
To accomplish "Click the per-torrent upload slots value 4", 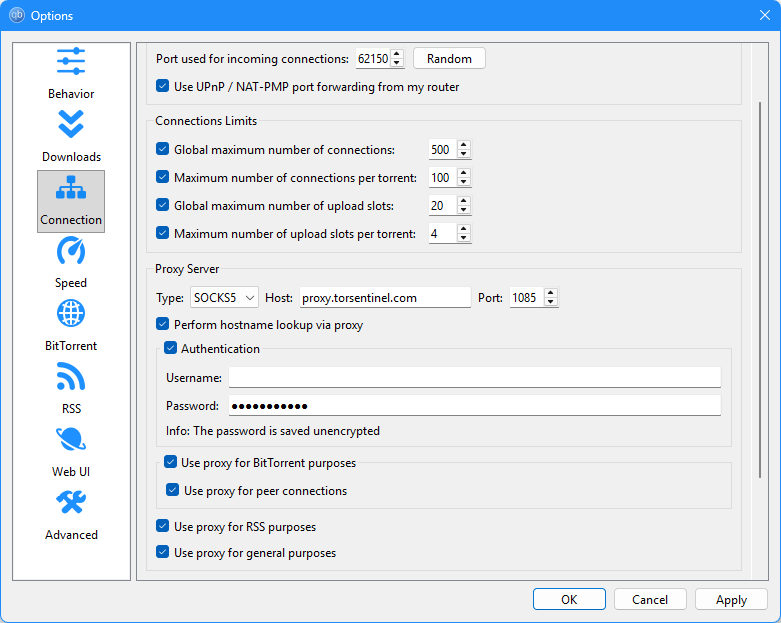I will [442, 233].
